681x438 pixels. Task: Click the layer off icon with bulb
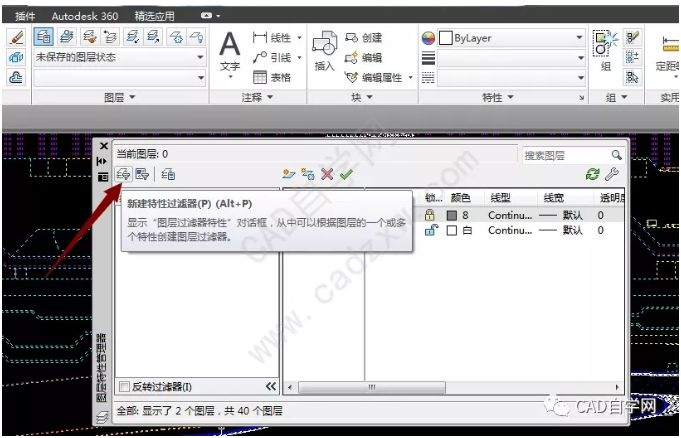(x=196, y=37)
